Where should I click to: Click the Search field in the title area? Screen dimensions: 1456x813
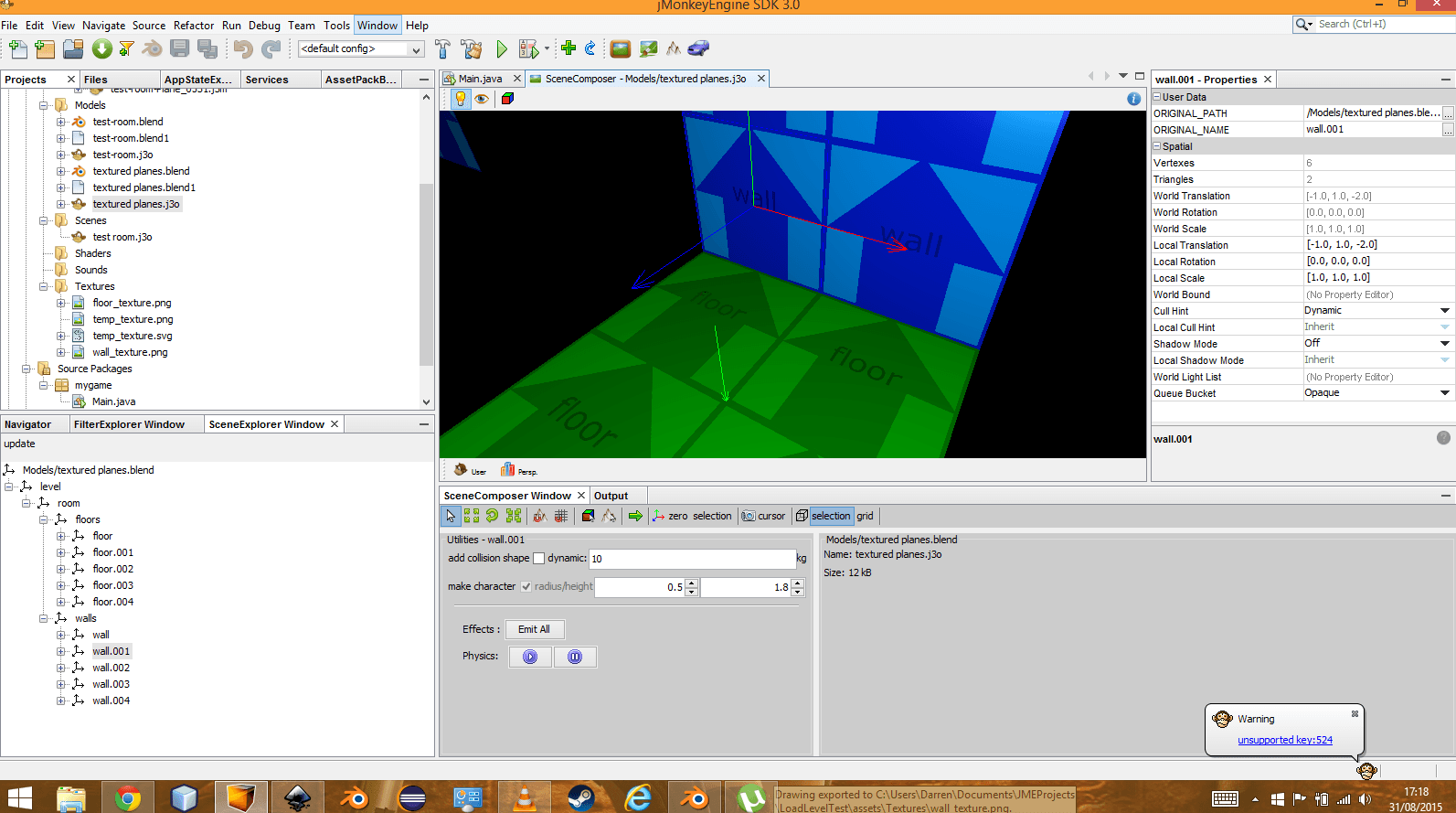pyautogui.click(x=1385, y=24)
